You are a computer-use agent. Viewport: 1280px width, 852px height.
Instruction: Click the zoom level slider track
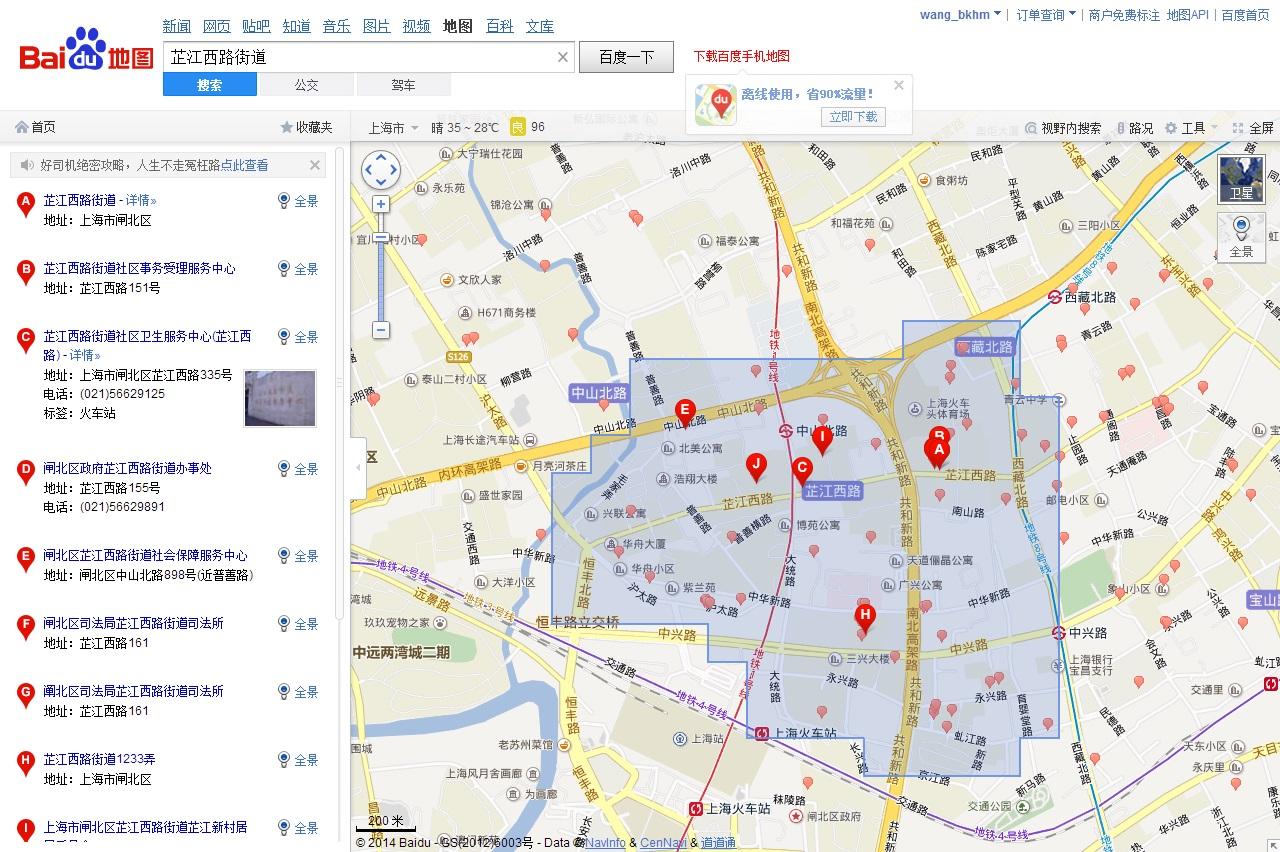tap(381, 267)
